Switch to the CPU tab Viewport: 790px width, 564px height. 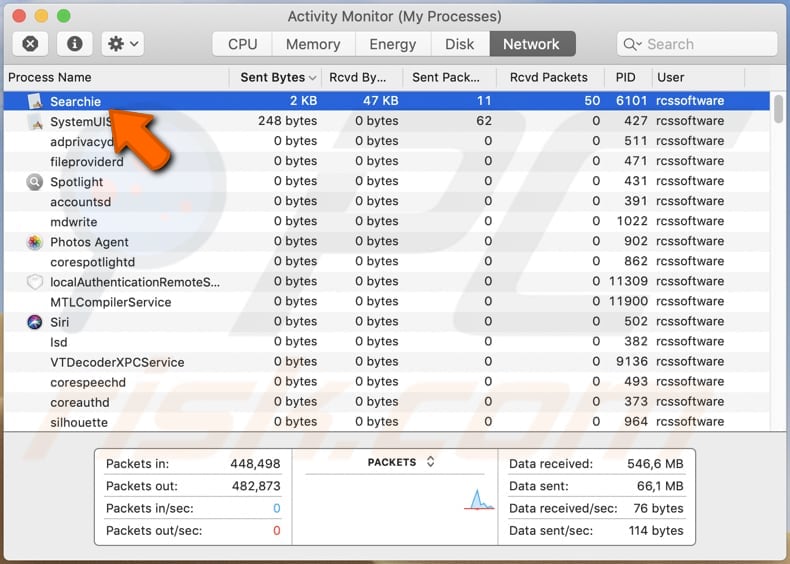click(242, 44)
